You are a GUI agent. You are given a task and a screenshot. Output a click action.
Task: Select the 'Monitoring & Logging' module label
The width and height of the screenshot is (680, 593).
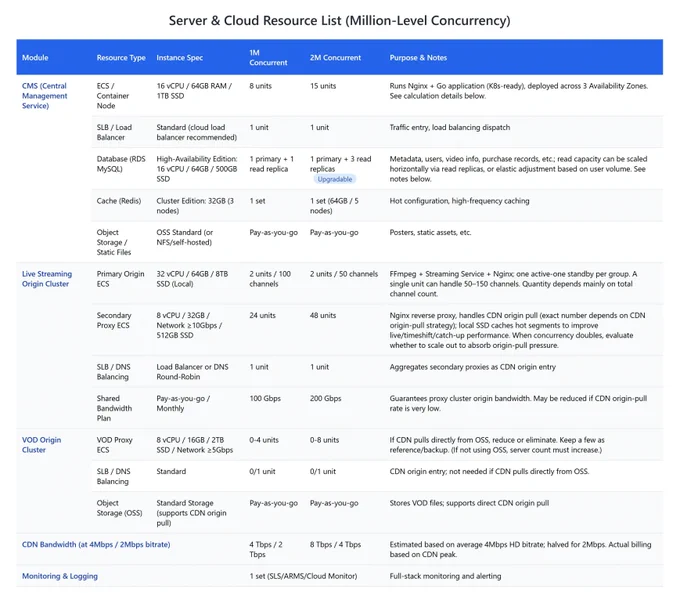tap(60, 576)
